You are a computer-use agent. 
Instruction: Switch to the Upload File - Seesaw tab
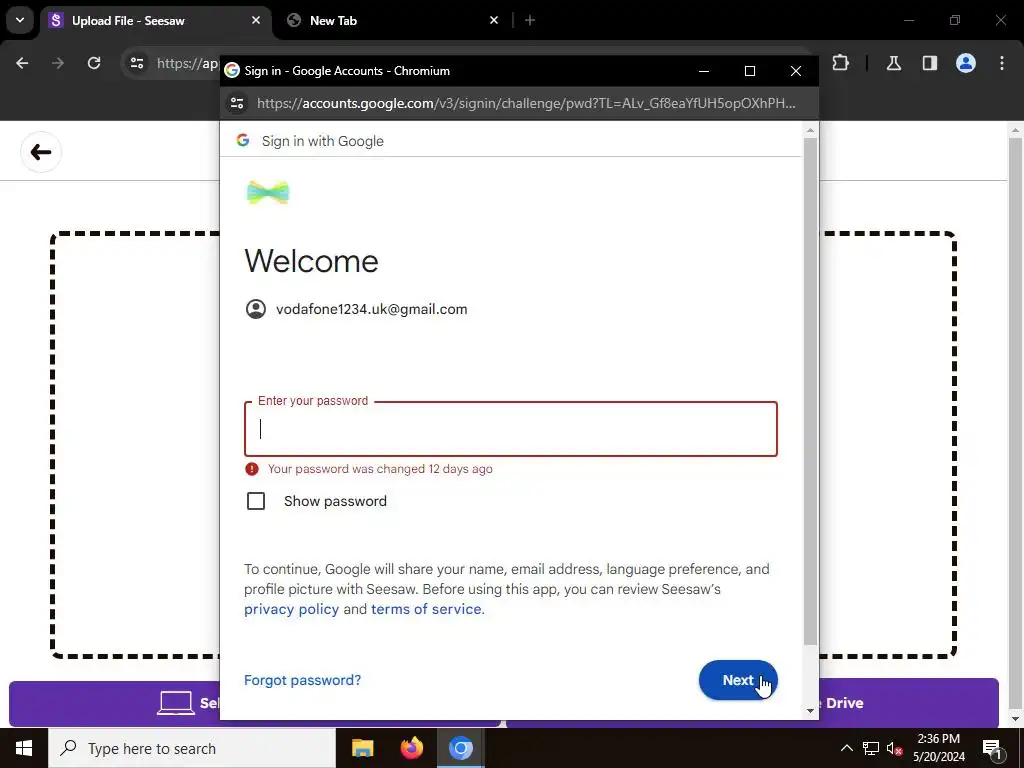coord(155,20)
